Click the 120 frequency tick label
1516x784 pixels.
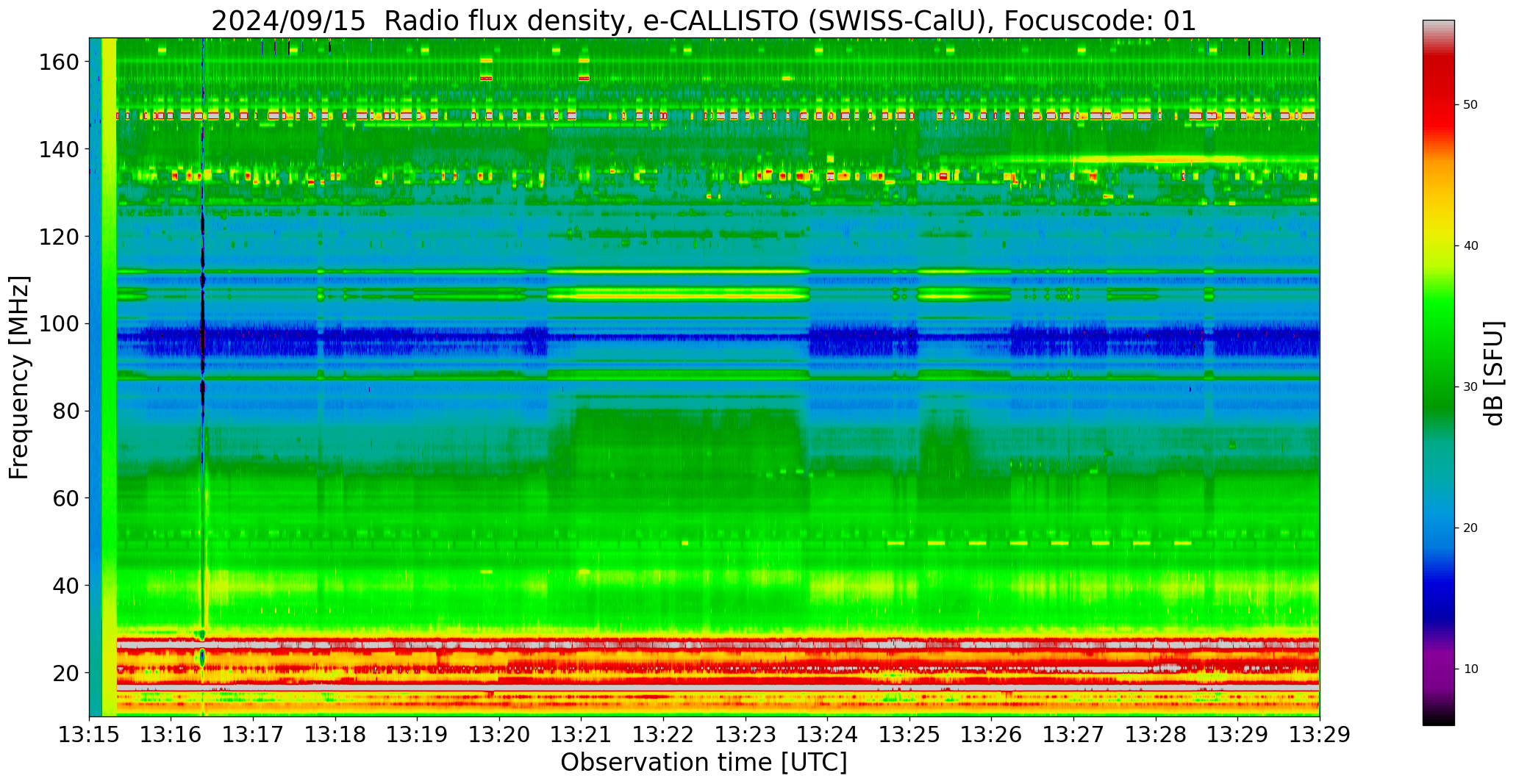59,237
